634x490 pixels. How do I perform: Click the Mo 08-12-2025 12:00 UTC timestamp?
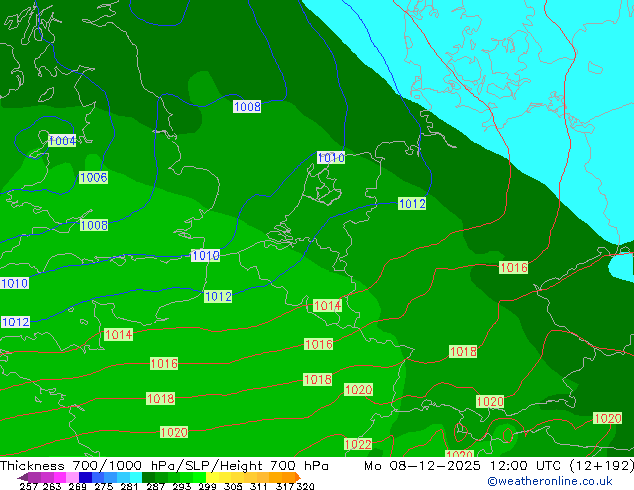click(x=464, y=466)
